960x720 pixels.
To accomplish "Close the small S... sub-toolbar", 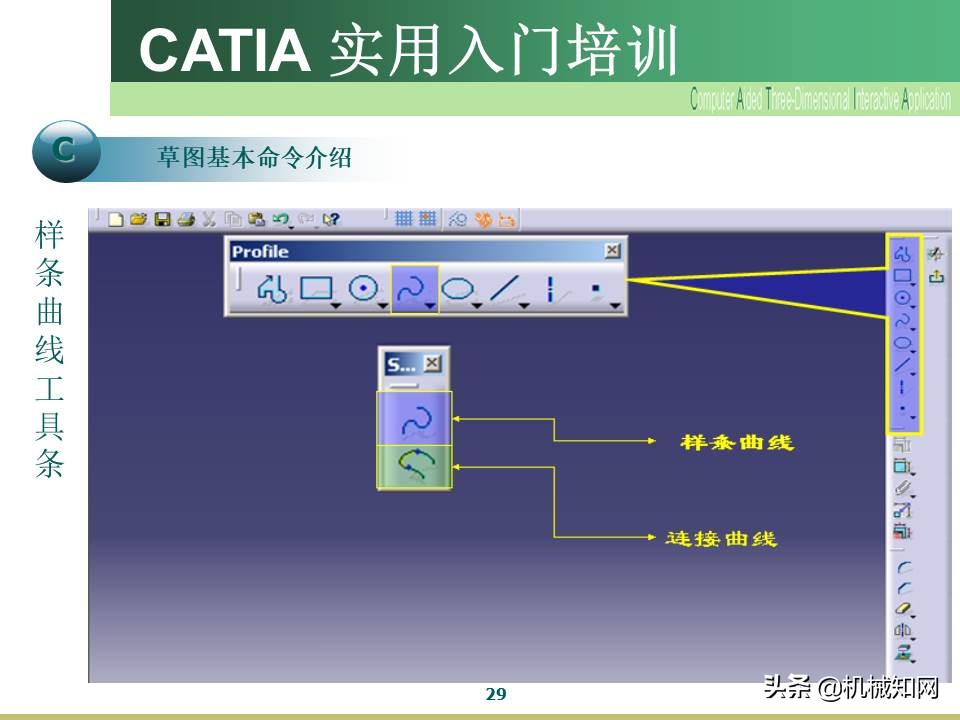I will pyautogui.click(x=432, y=363).
